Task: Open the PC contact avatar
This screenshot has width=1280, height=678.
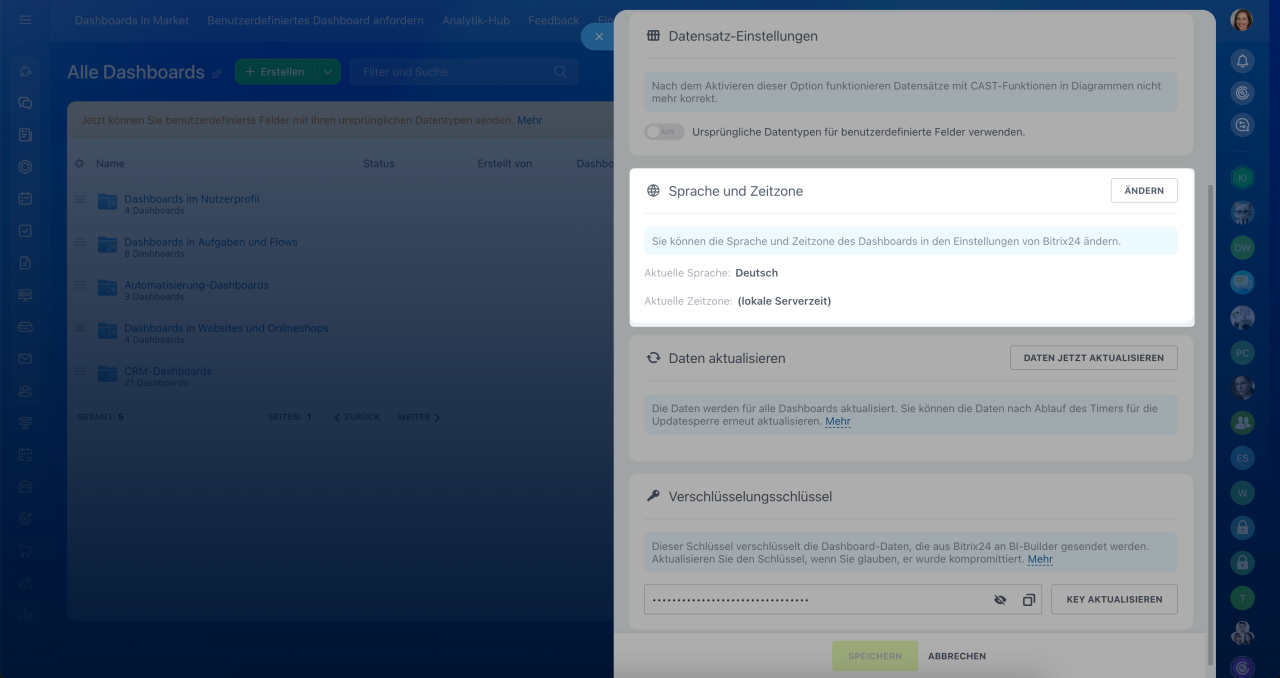Action: click(x=1242, y=353)
